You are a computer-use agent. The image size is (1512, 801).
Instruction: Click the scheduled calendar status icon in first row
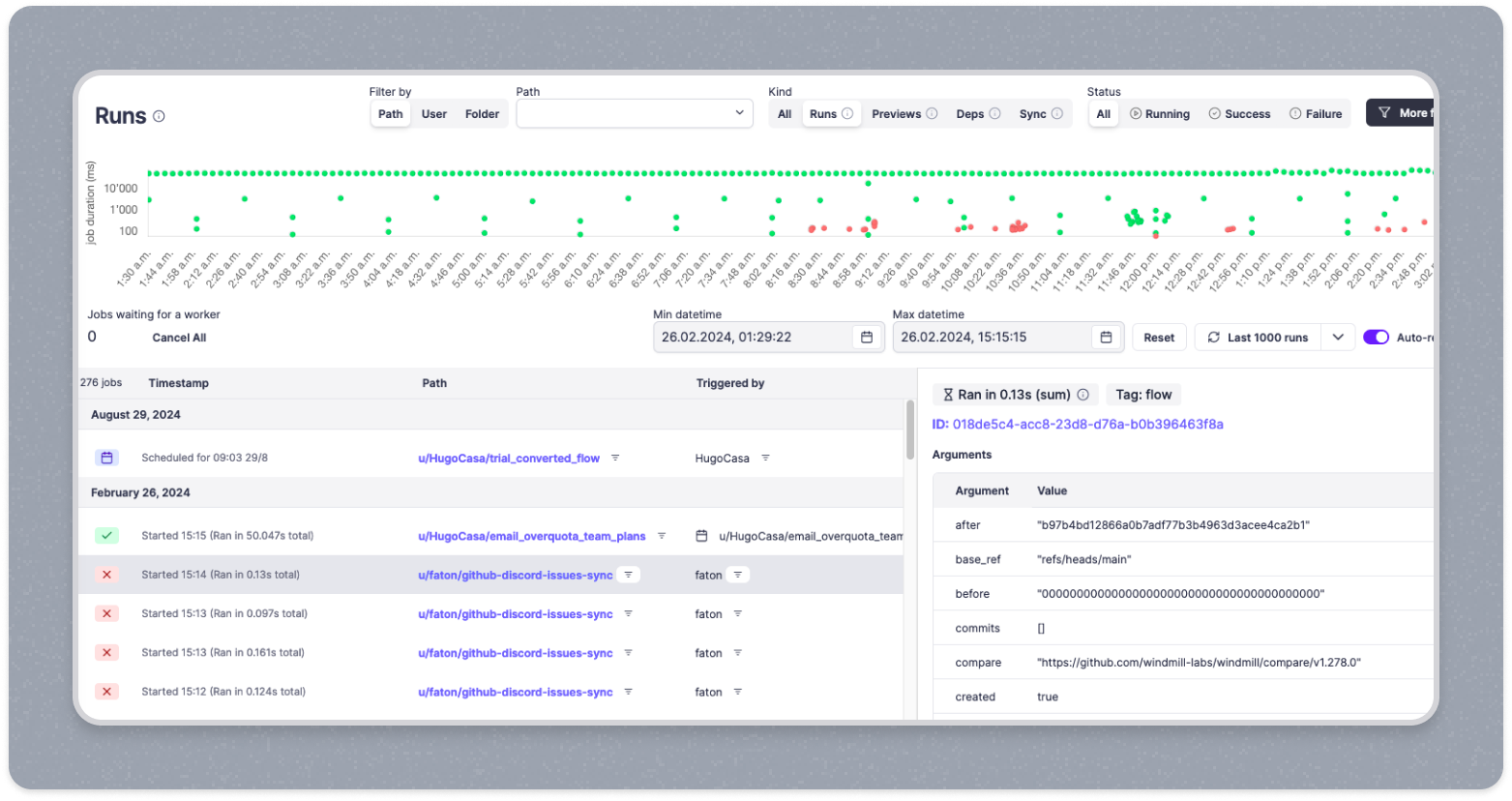coord(106,458)
